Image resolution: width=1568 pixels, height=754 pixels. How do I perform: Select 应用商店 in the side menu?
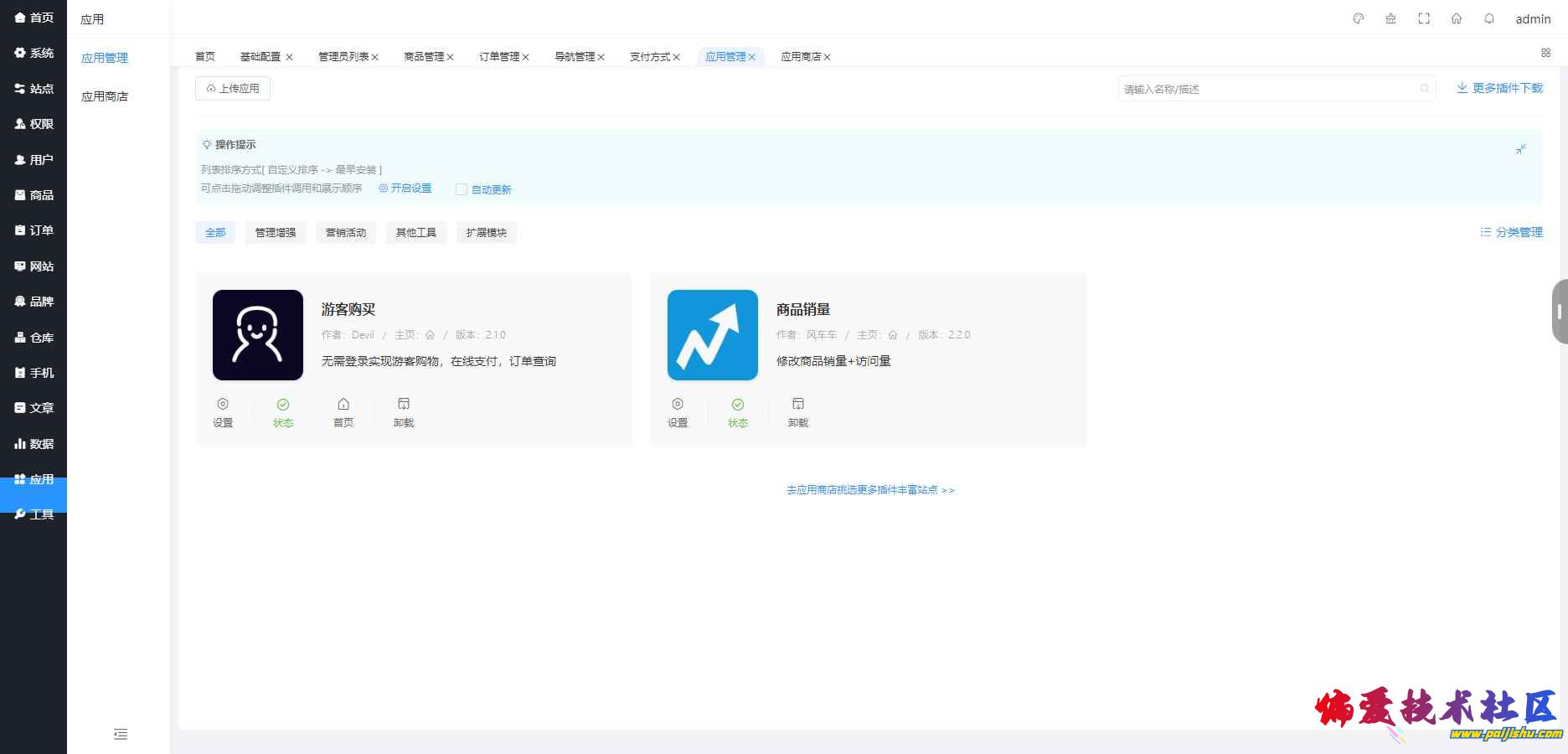[x=105, y=96]
